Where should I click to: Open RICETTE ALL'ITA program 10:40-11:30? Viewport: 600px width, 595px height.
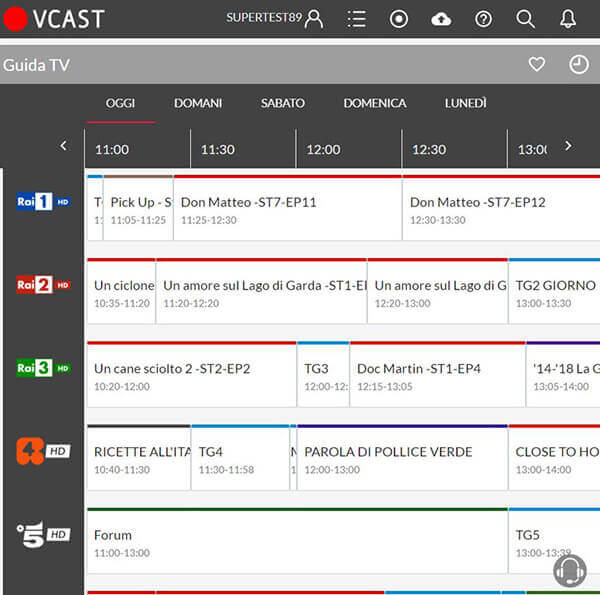[x=139, y=458]
